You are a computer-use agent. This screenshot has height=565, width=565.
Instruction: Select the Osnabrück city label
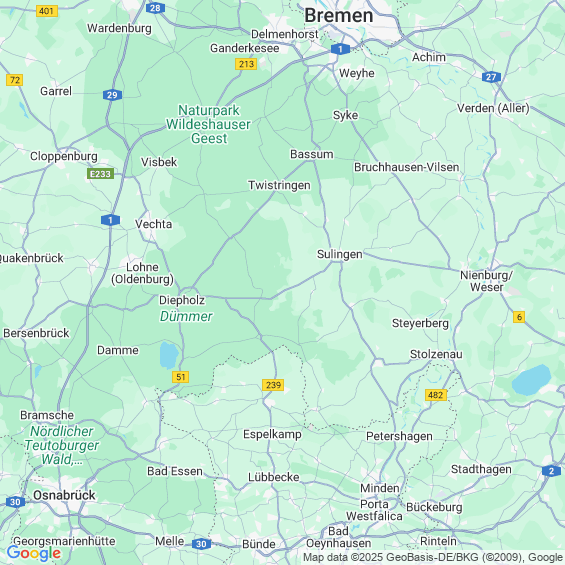(64, 495)
